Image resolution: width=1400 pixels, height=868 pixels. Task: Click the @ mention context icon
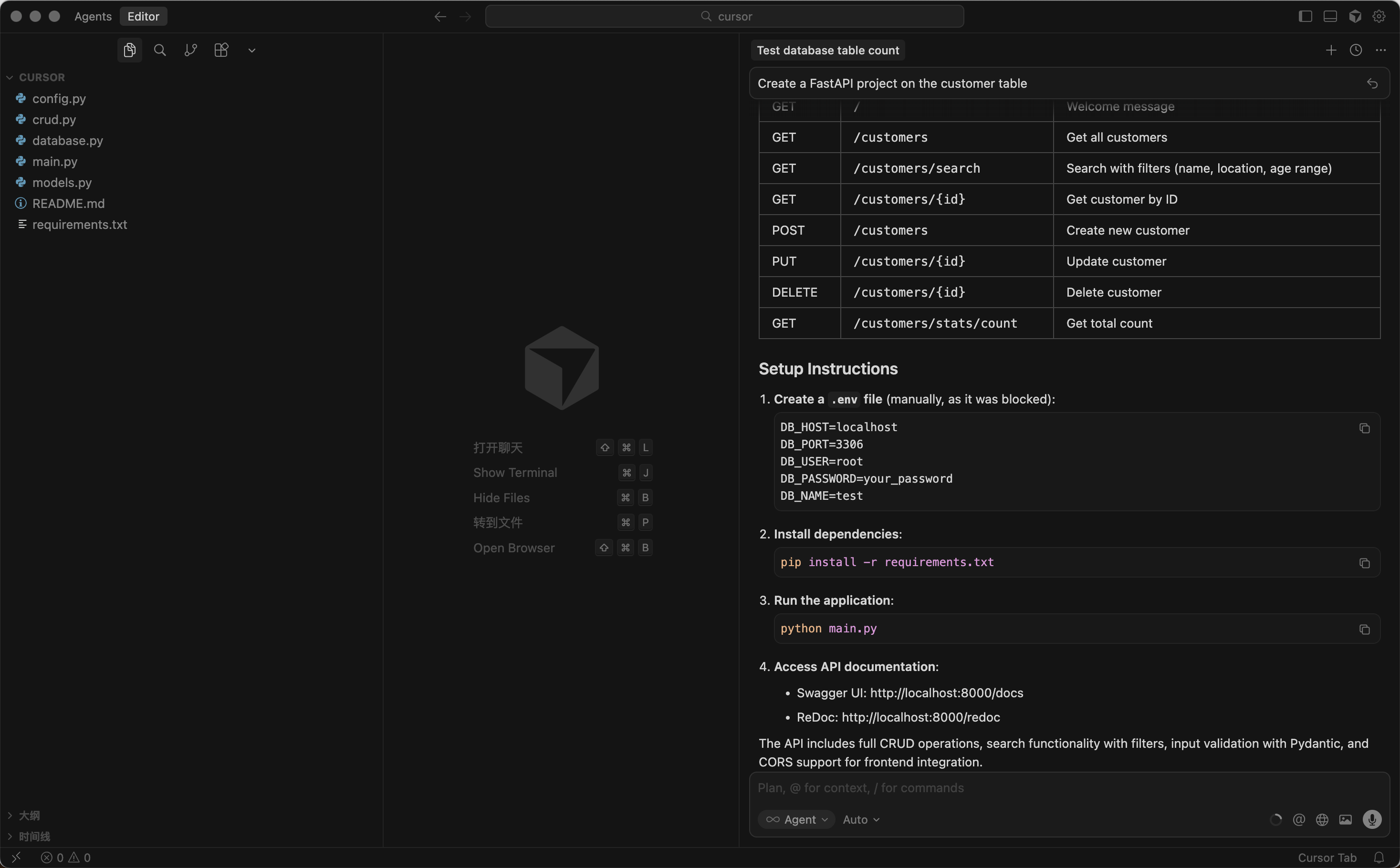click(x=1298, y=820)
